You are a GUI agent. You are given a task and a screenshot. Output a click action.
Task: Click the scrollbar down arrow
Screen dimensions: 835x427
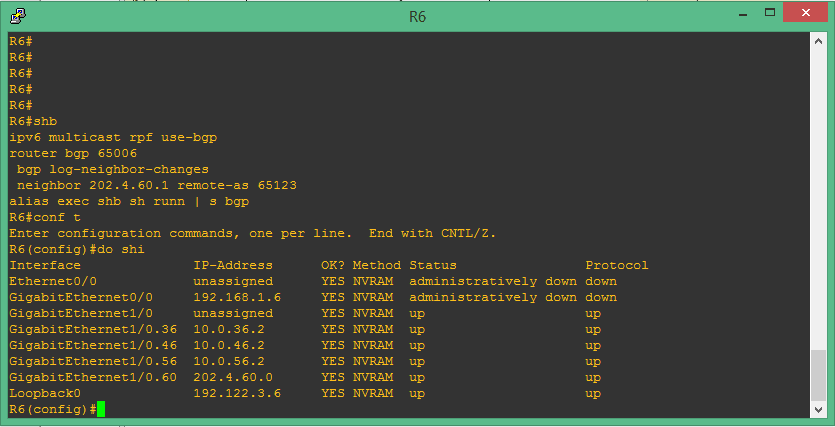pos(819,410)
